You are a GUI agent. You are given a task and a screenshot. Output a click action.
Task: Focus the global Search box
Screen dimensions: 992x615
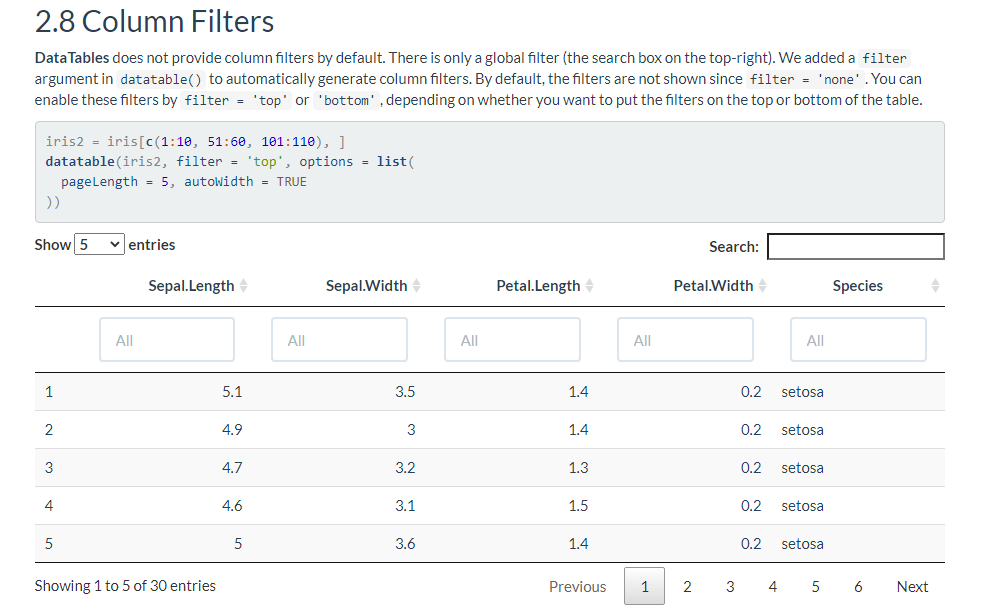pos(855,247)
